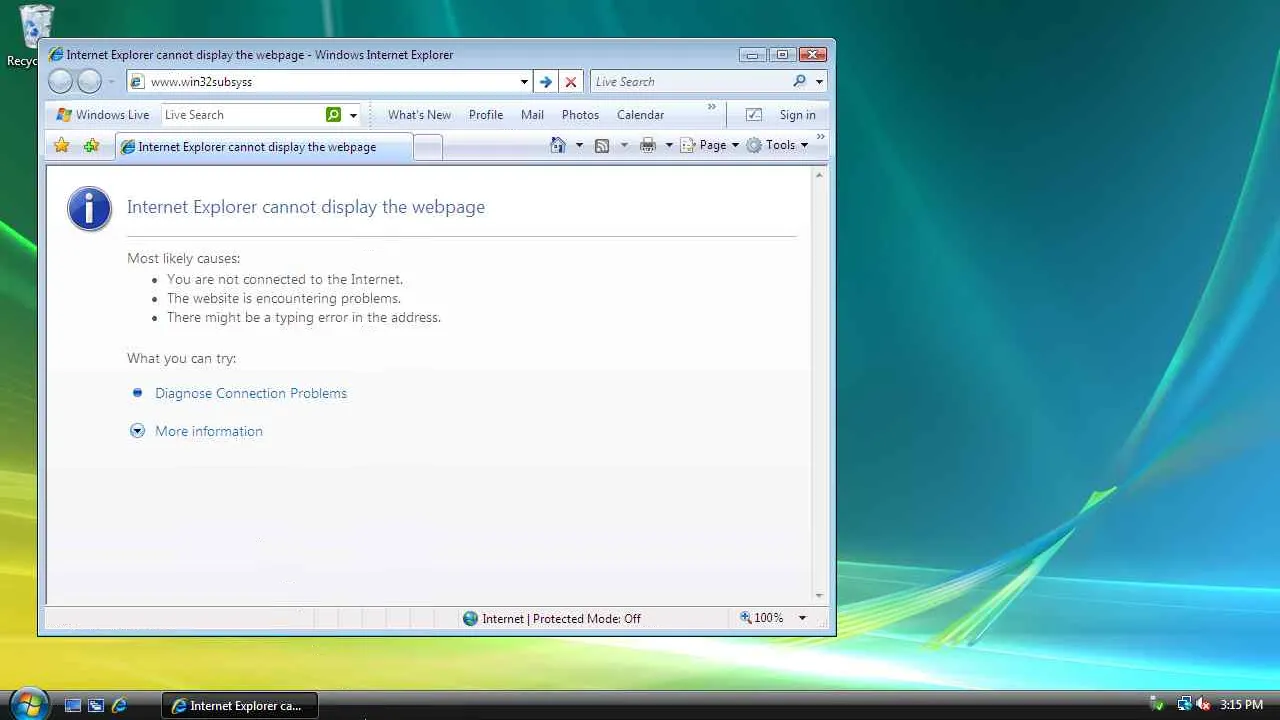Open Profile on Windows Live toolbar
Screen dimensions: 1280x720
(486, 115)
